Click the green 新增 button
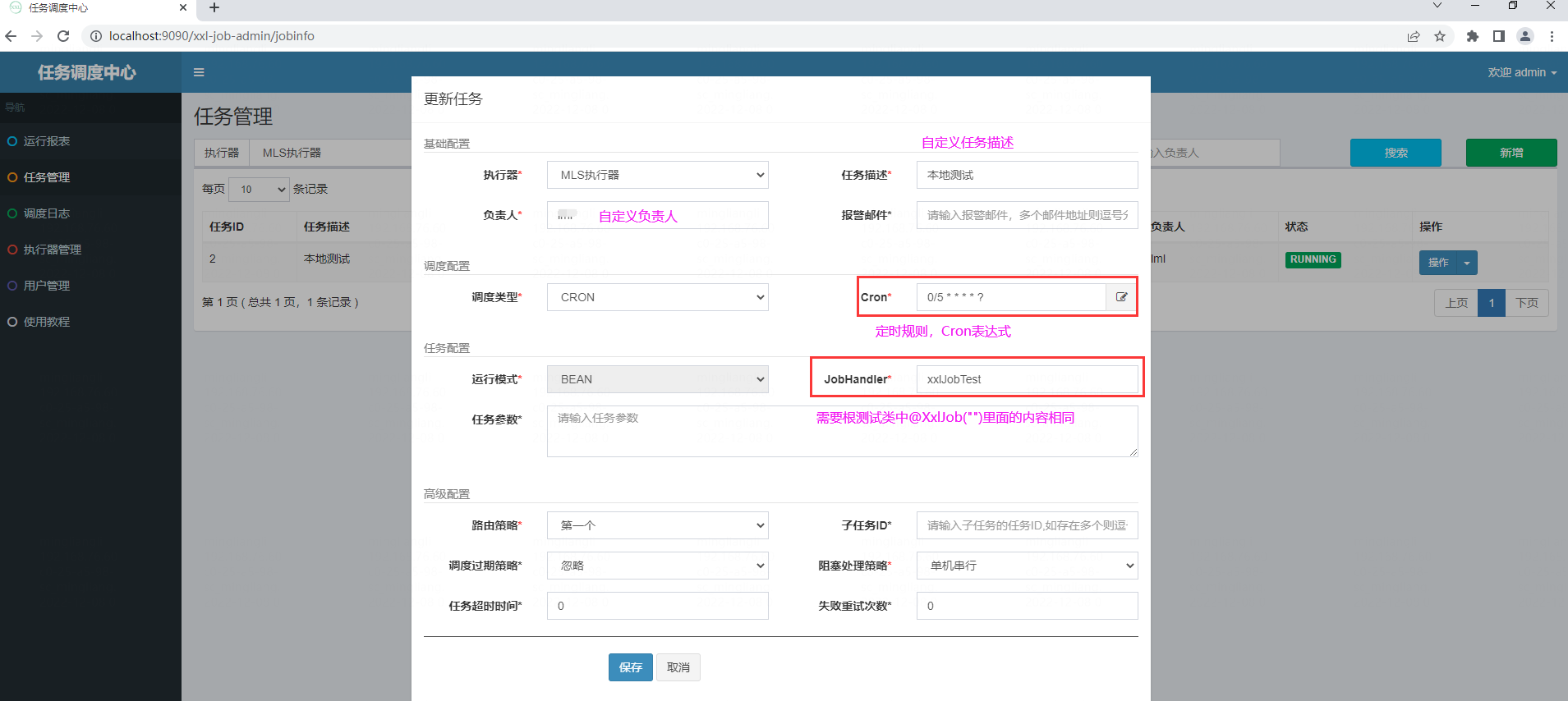Screen dimensions: 1568x701 pyautogui.click(x=1511, y=153)
